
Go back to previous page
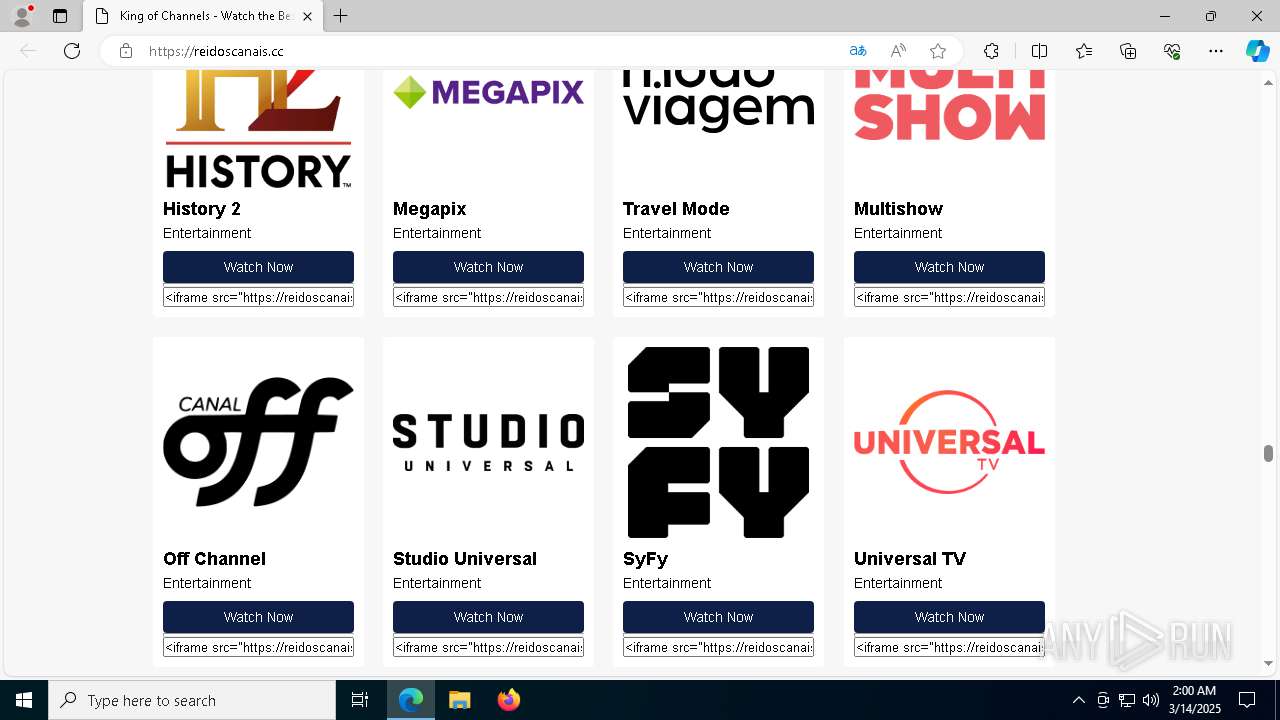pyautogui.click(x=28, y=51)
